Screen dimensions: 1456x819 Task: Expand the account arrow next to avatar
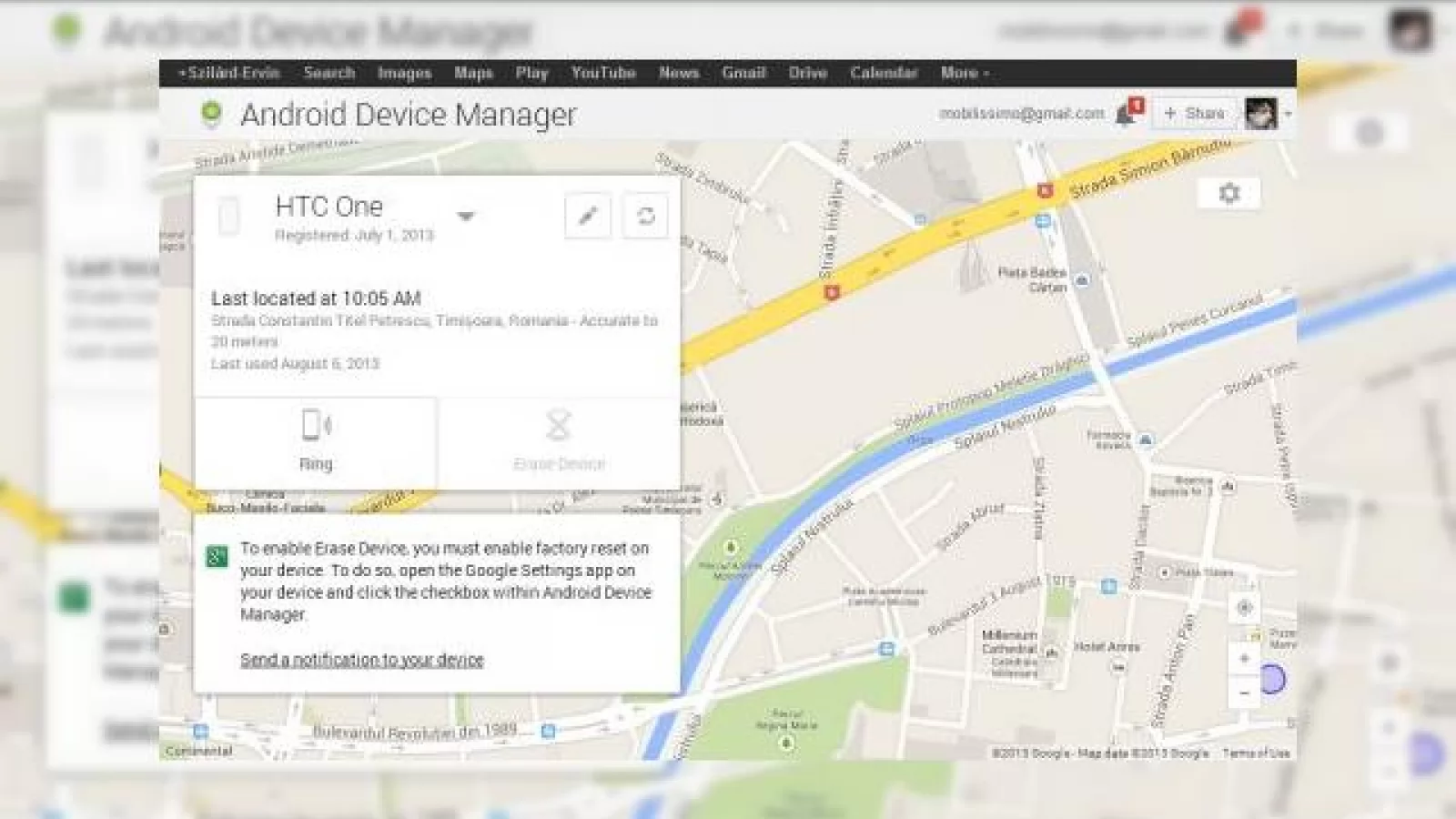(x=1288, y=115)
